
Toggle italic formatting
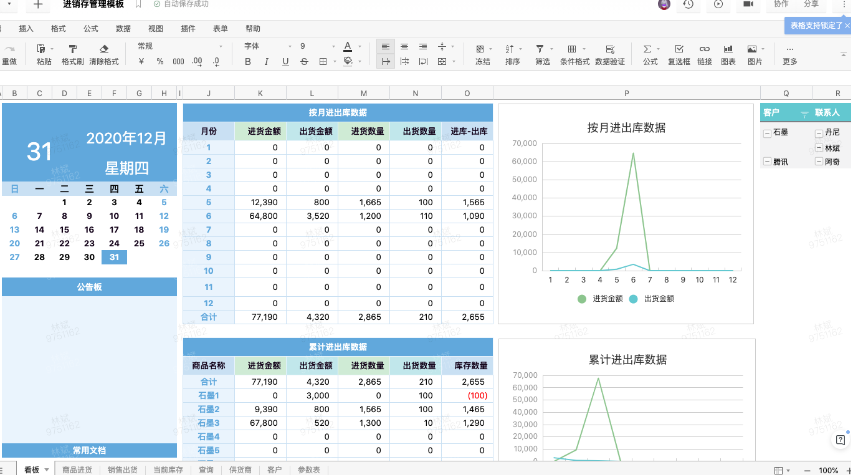coord(266,62)
